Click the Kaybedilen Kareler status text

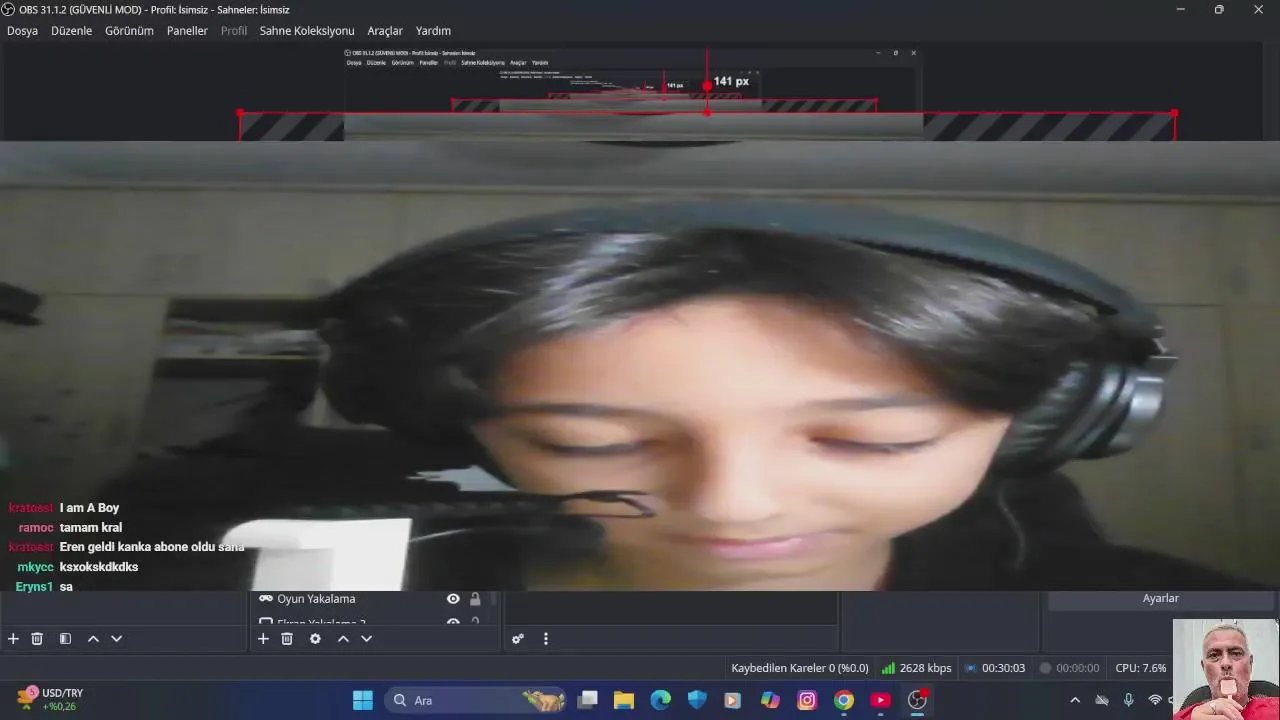800,668
